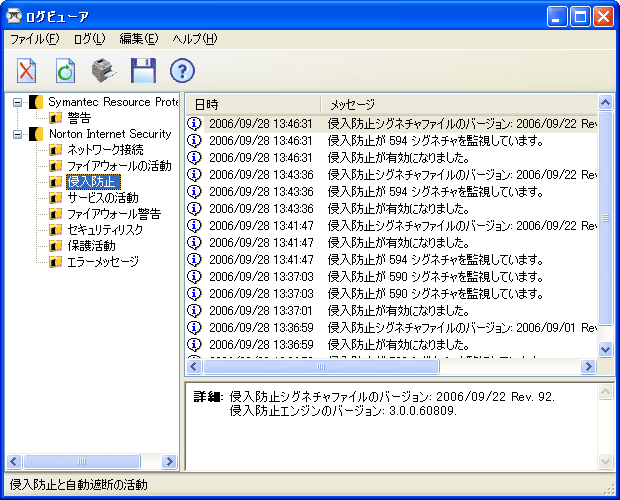Click tree pane scroll left arrow
Screen dimensions: 620x500
pyautogui.click(x=14, y=461)
